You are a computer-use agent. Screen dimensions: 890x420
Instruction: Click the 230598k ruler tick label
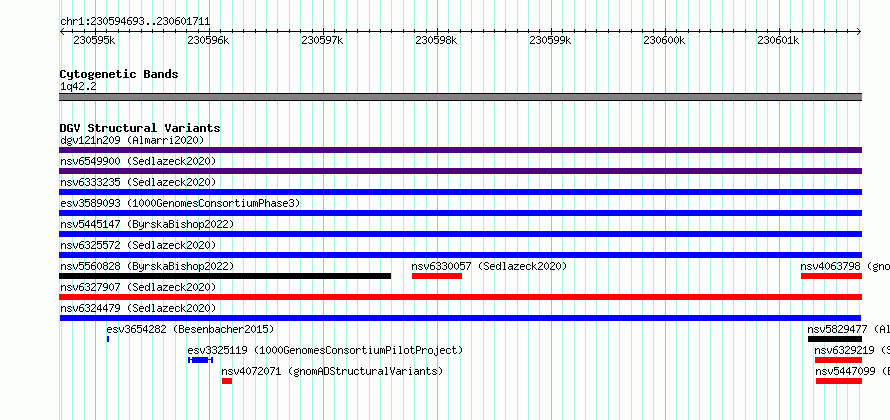[436, 40]
